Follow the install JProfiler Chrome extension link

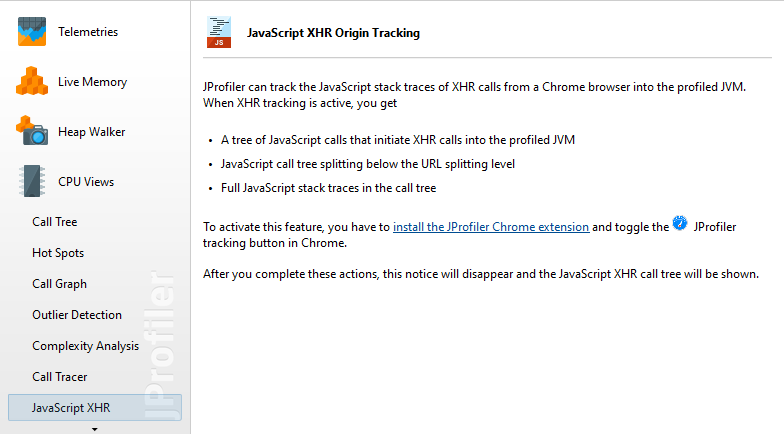[491, 227]
